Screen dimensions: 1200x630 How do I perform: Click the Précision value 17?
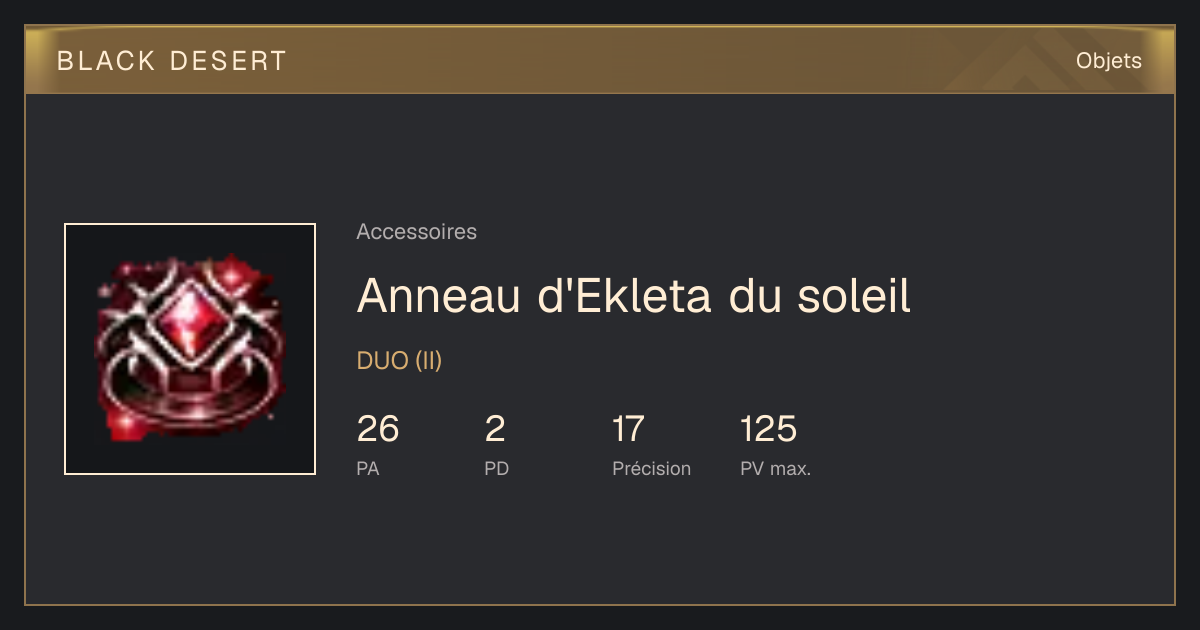628,429
